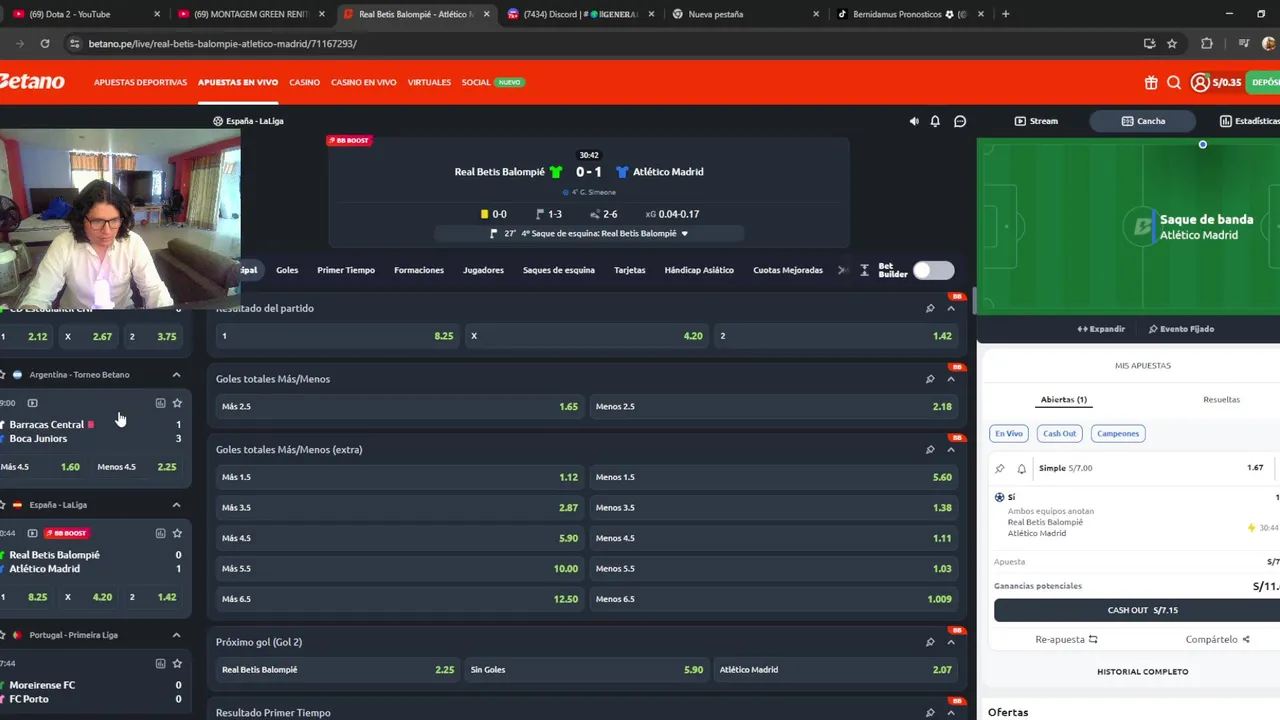1280x720 pixels.
Task: Open stream icon for Barracas Central match
Action: click(x=32, y=403)
